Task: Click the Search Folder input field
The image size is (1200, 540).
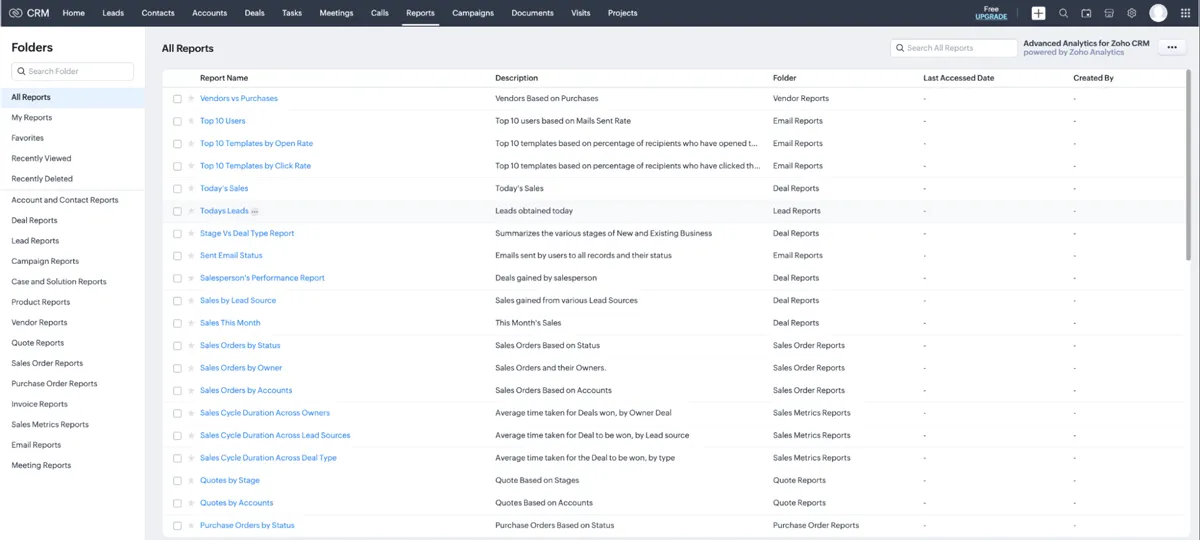Action: 72,71
